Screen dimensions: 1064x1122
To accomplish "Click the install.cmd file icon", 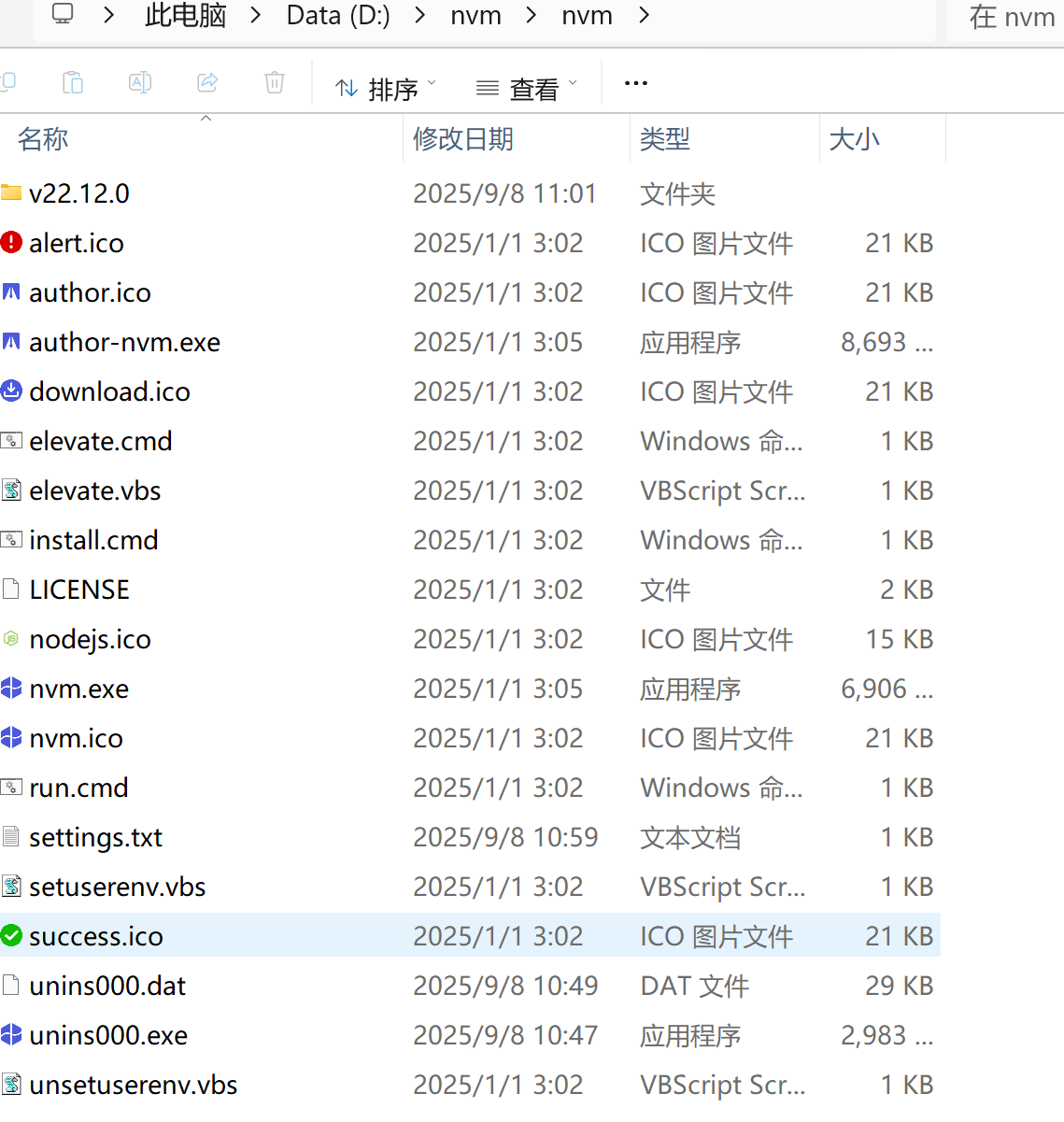I will pyautogui.click(x=11, y=539).
